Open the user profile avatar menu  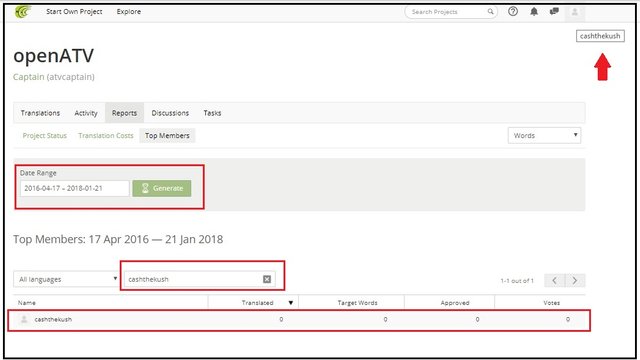tap(575, 12)
